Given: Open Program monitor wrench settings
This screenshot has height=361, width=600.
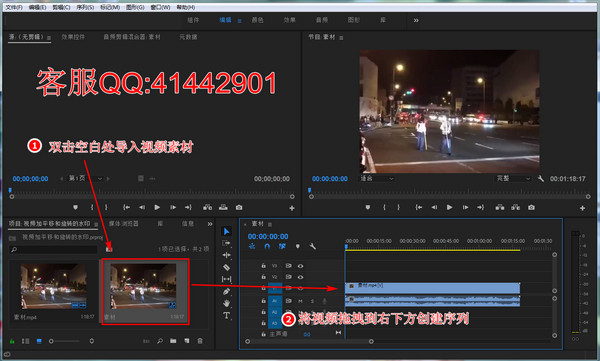Looking at the screenshot, I should pos(540,179).
